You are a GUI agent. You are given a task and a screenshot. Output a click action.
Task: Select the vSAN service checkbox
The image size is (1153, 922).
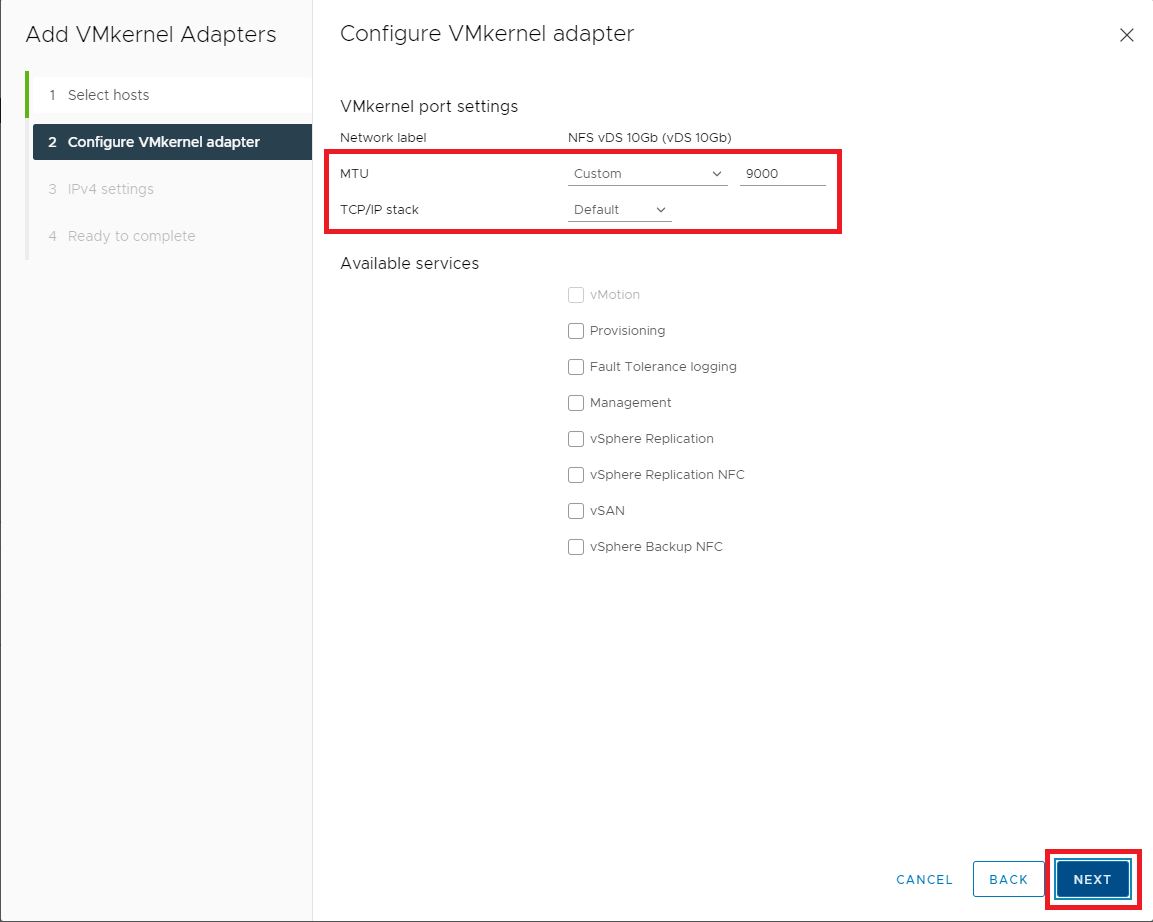point(576,511)
